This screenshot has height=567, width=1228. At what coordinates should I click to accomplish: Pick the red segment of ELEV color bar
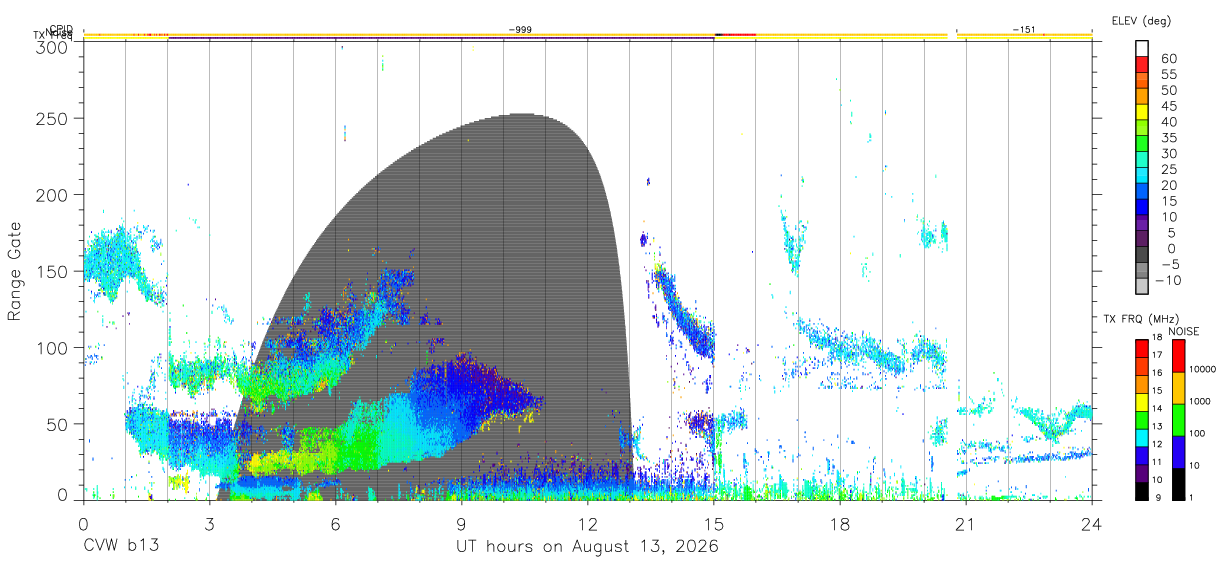click(1142, 65)
